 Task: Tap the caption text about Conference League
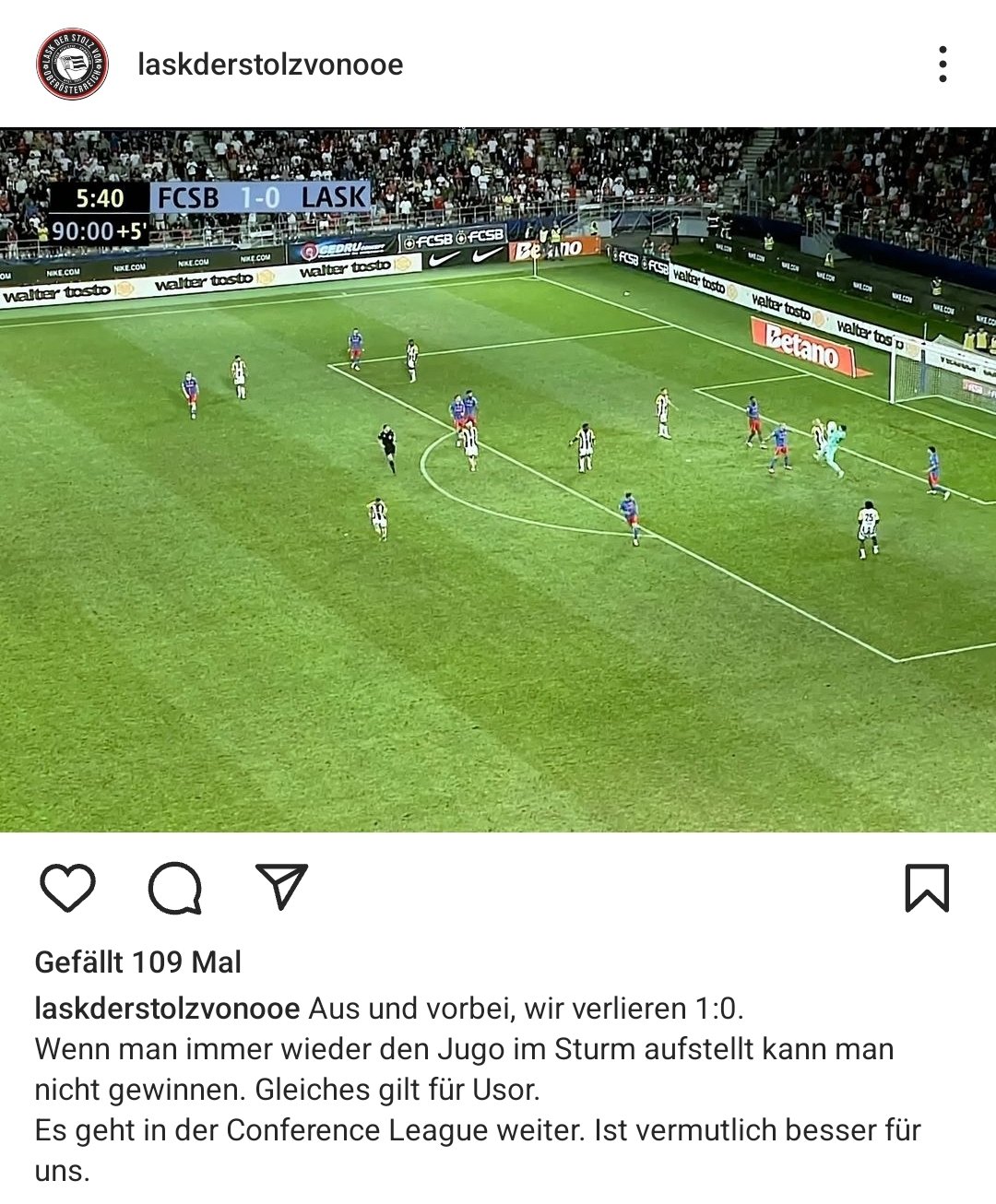point(478,1130)
